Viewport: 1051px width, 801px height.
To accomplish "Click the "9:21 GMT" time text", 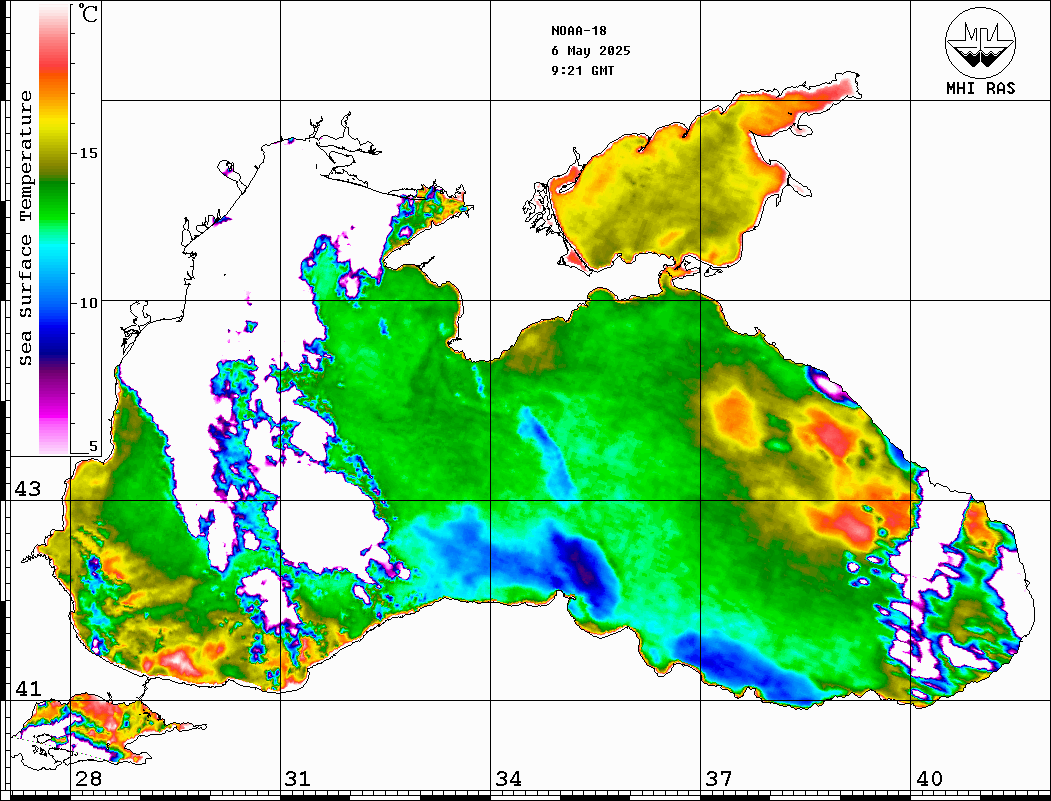I will point(582,71).
